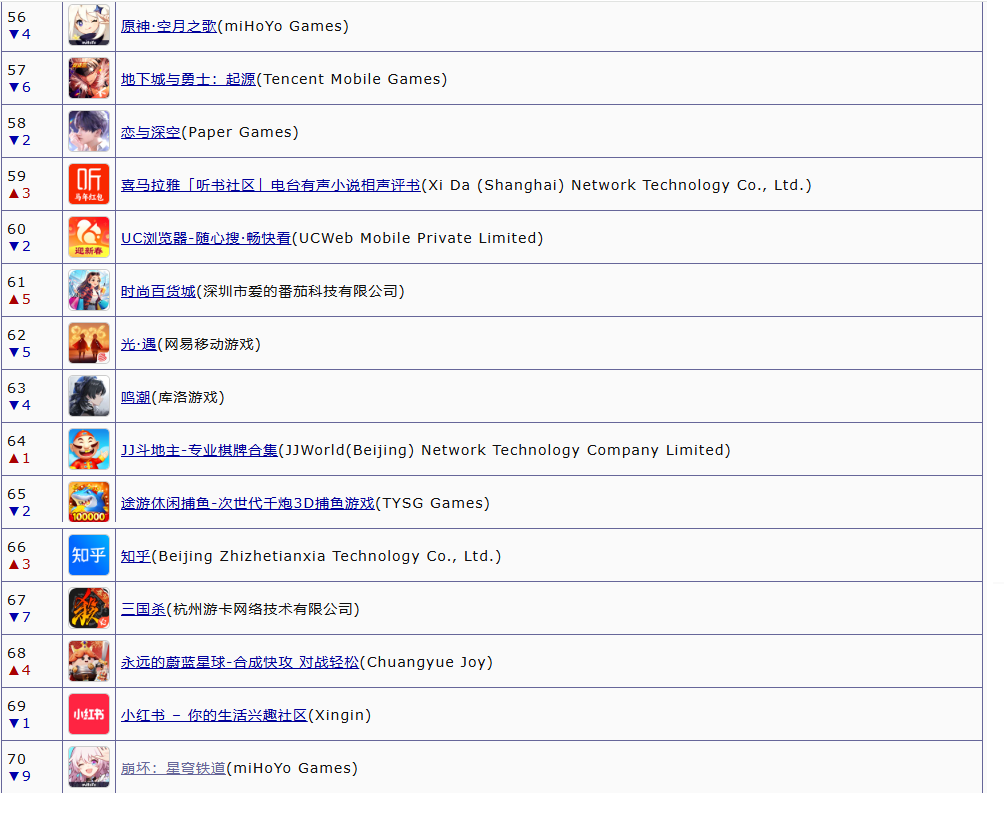Image resolution: width=1004 pixels, height=820 pixels.
Task: Click the blue 知乎 app icon
Action: [89, 555]
